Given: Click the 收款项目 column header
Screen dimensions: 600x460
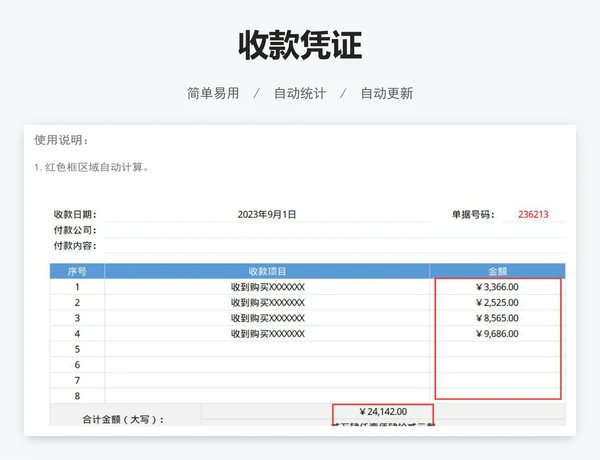Looking at the screenshot, I should (267, 271).
